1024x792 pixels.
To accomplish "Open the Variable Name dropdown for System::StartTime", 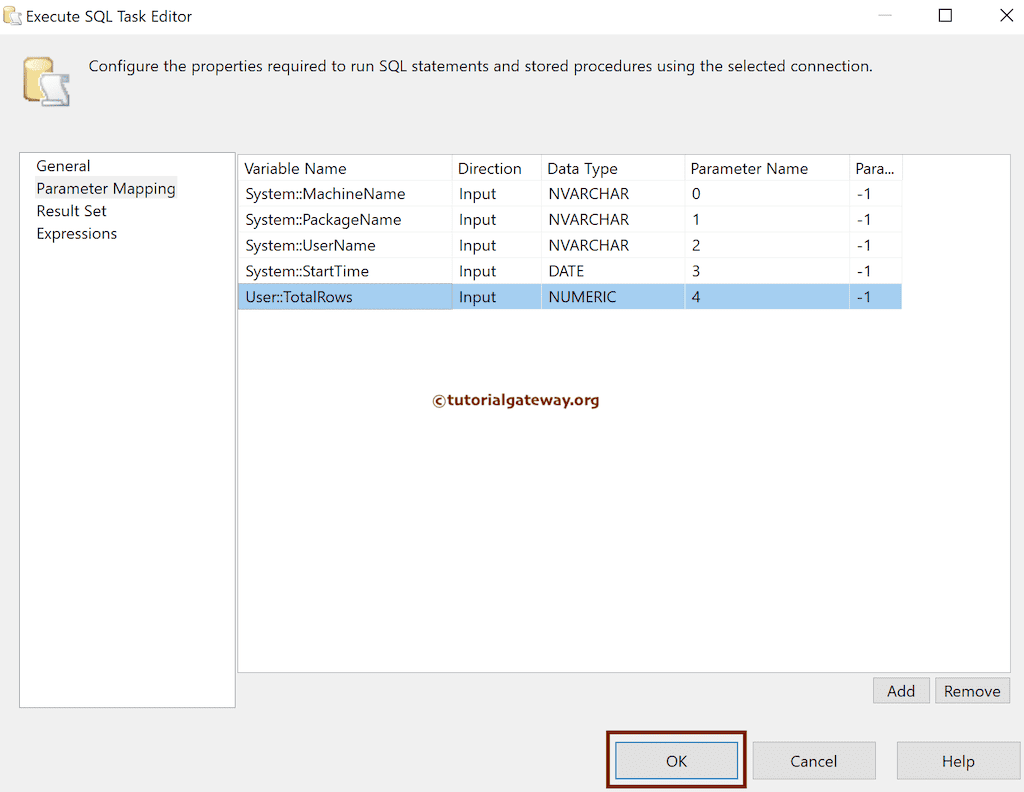I will (x=345, y=270).
